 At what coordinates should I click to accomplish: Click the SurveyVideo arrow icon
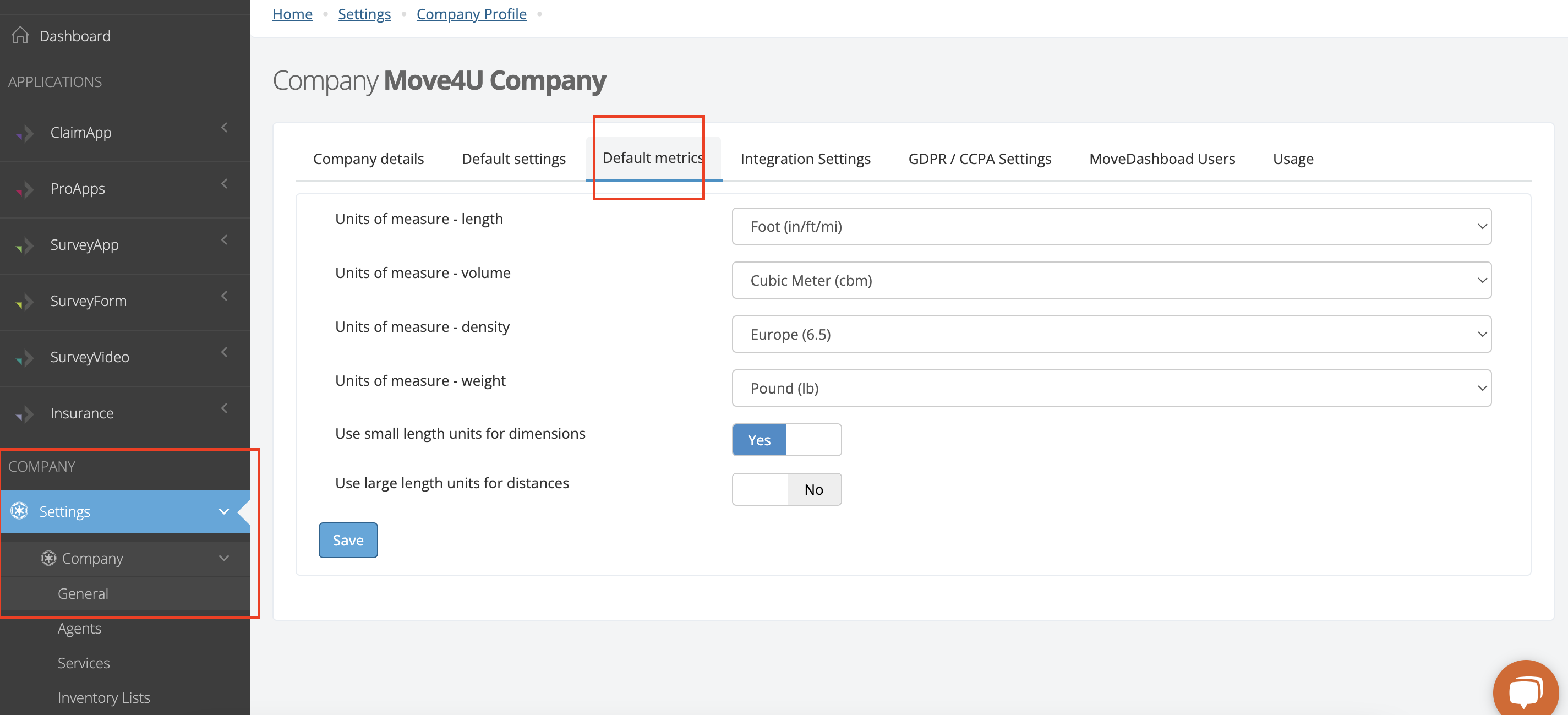[25, 358]
